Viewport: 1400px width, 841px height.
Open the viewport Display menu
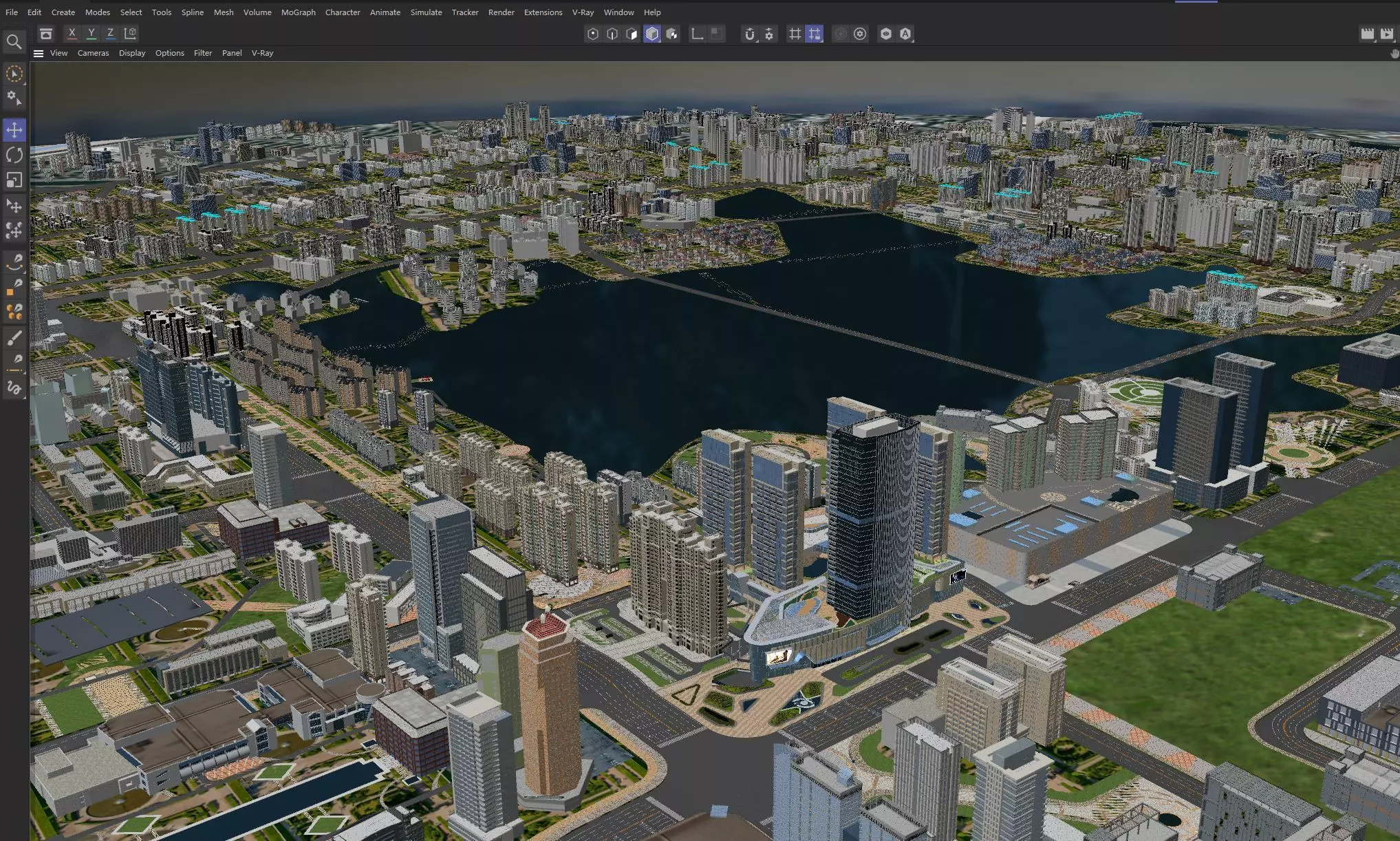tap(132, 53)
